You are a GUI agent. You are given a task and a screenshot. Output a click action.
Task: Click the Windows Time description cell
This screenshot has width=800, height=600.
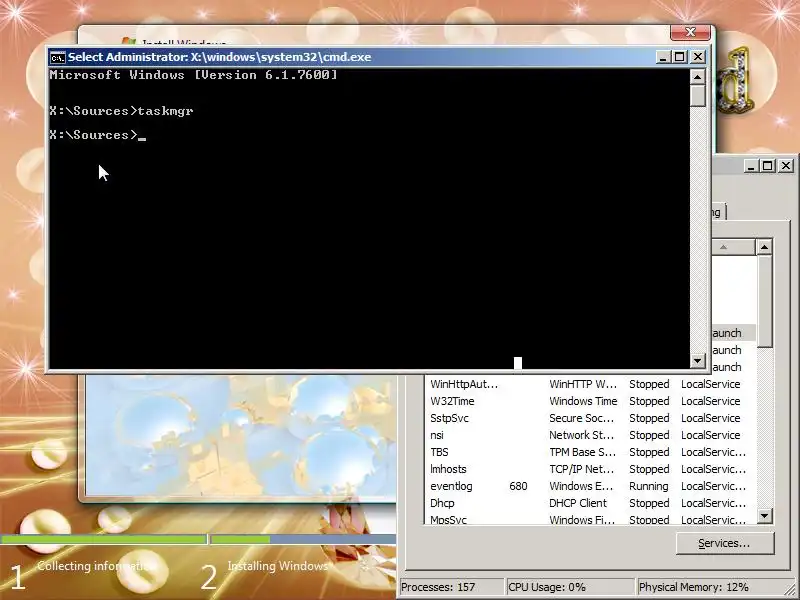pyautogui.click(x=583, y=401)
